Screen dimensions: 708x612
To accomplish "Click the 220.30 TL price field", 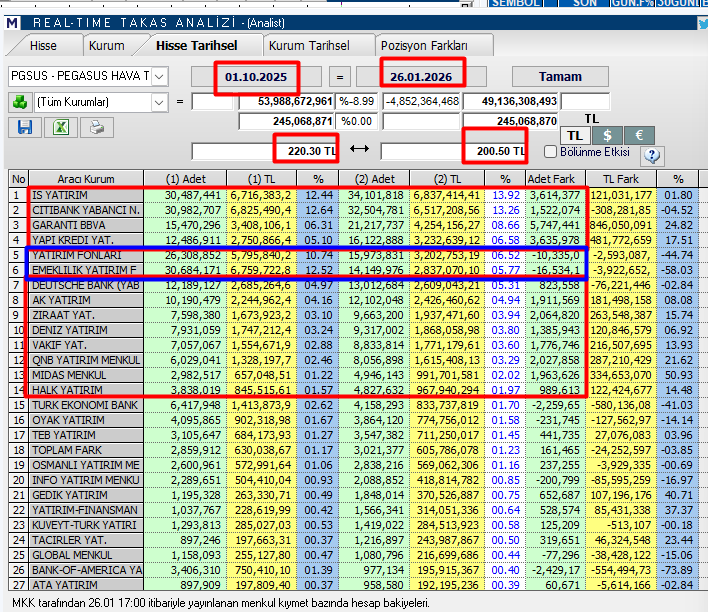I will pyautogui.click(x=265, y=151).
